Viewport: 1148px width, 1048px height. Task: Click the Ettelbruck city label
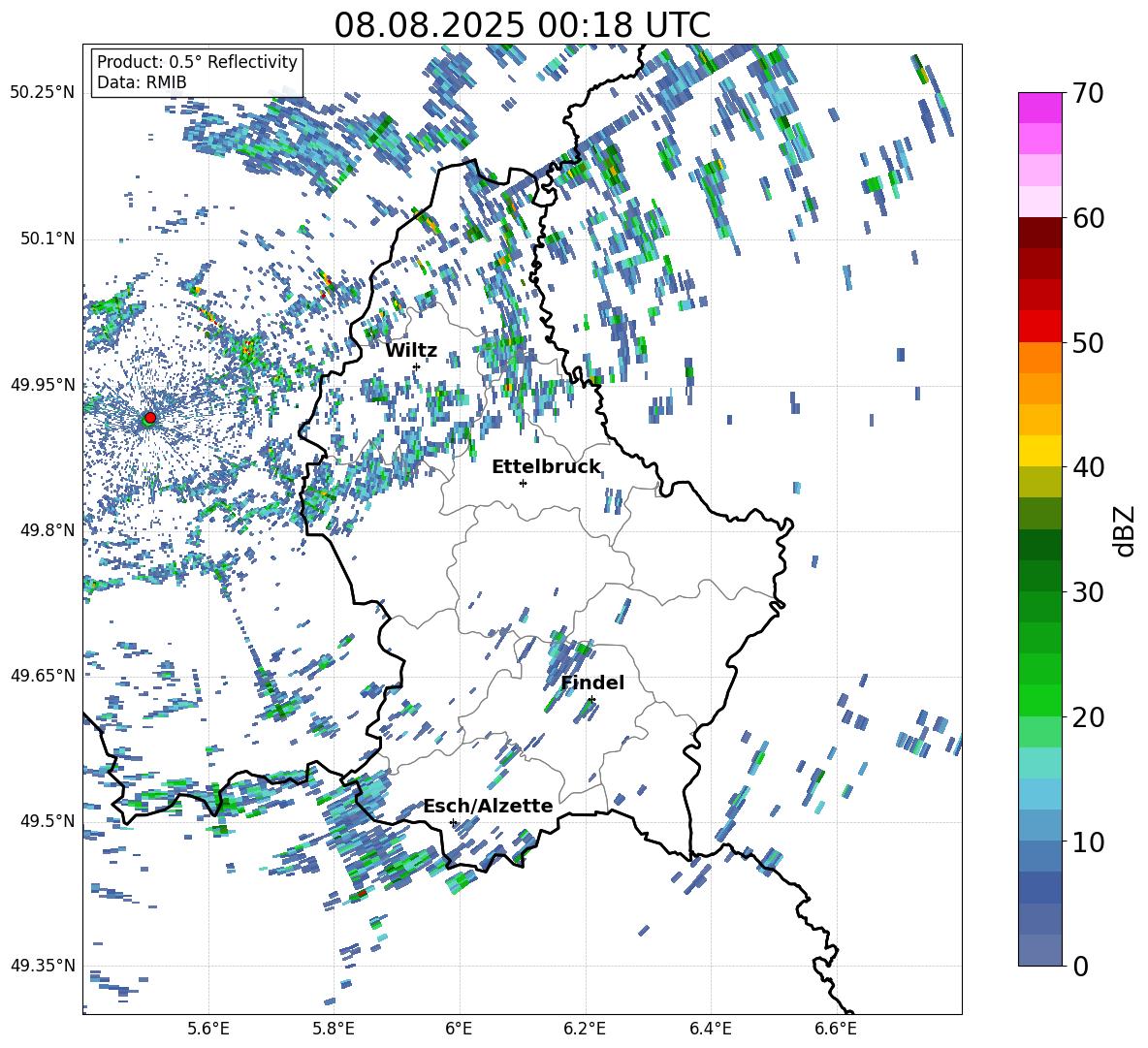[546, 467]
